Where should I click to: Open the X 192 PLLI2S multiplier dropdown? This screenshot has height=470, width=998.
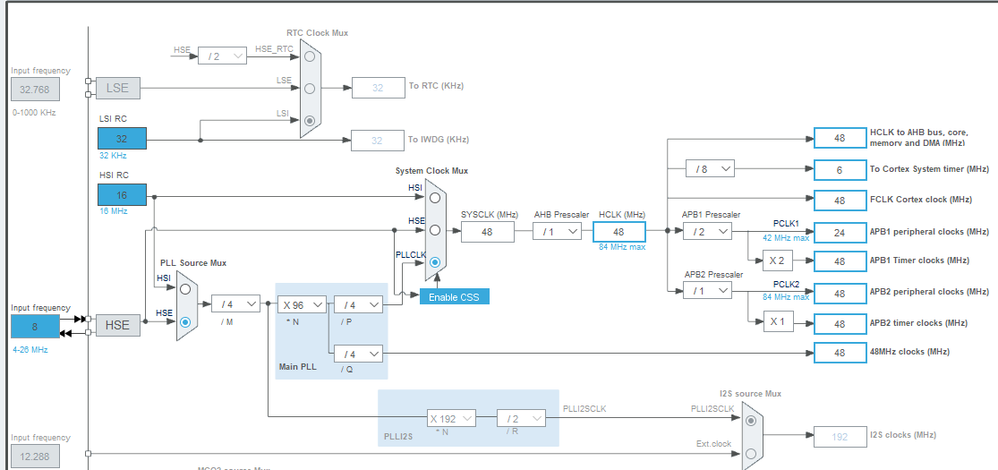(451, 418)
